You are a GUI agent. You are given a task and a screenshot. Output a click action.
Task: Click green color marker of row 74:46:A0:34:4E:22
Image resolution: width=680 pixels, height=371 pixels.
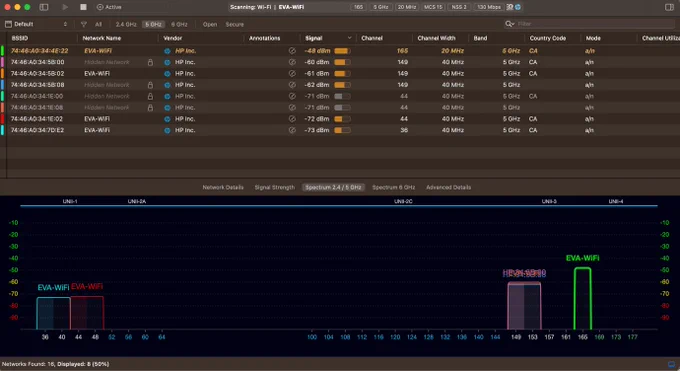[2, 51]
